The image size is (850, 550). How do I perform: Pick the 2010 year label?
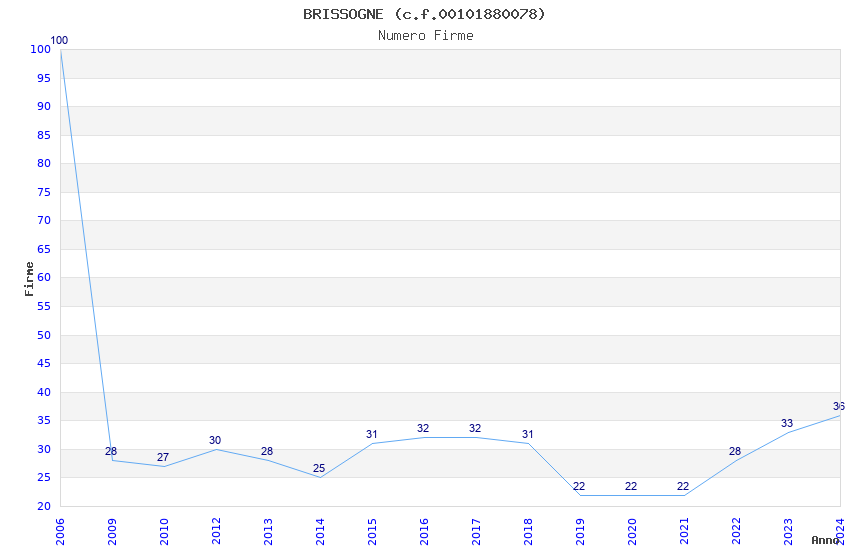164,531
